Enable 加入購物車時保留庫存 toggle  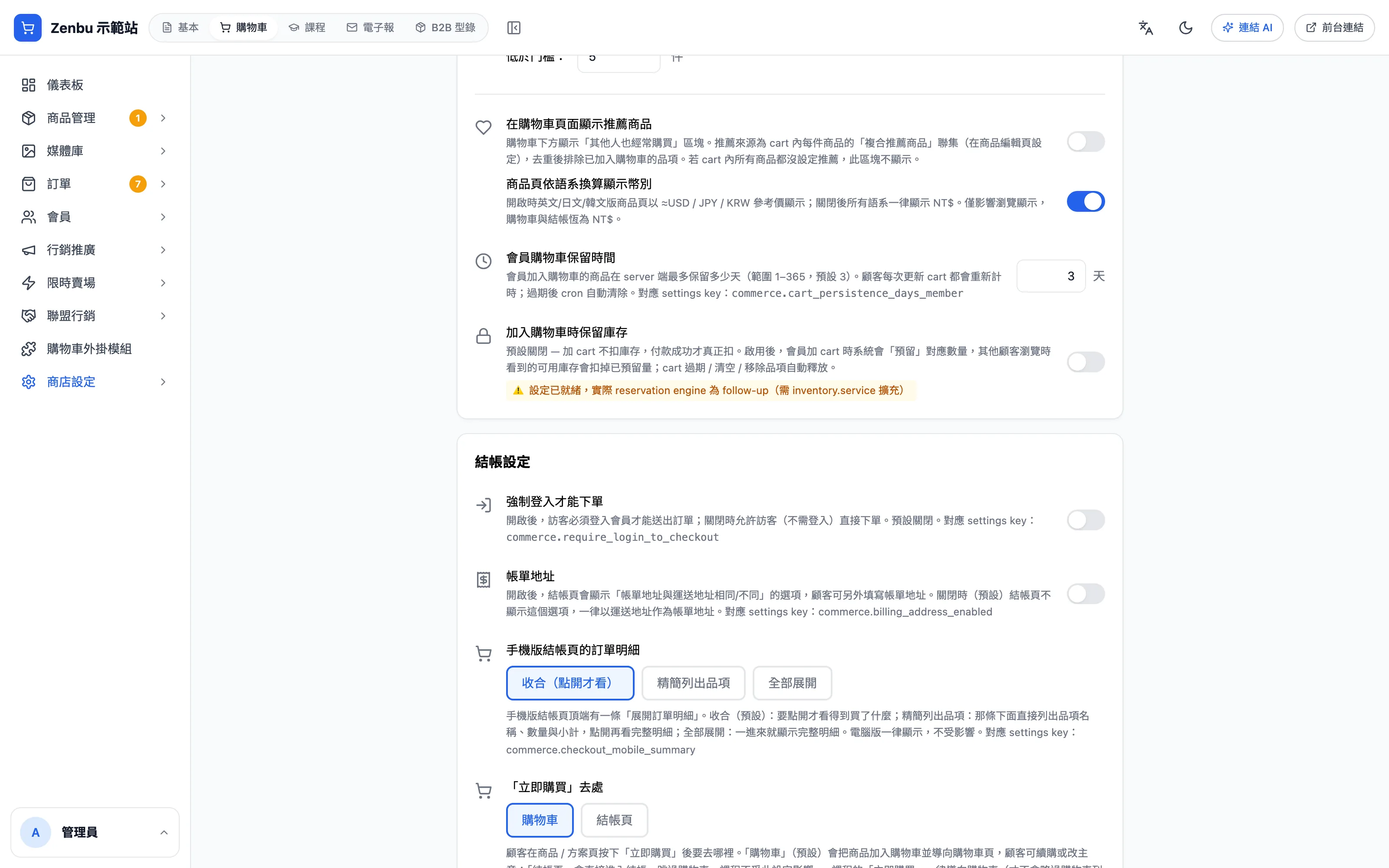tap(1085, 362)
